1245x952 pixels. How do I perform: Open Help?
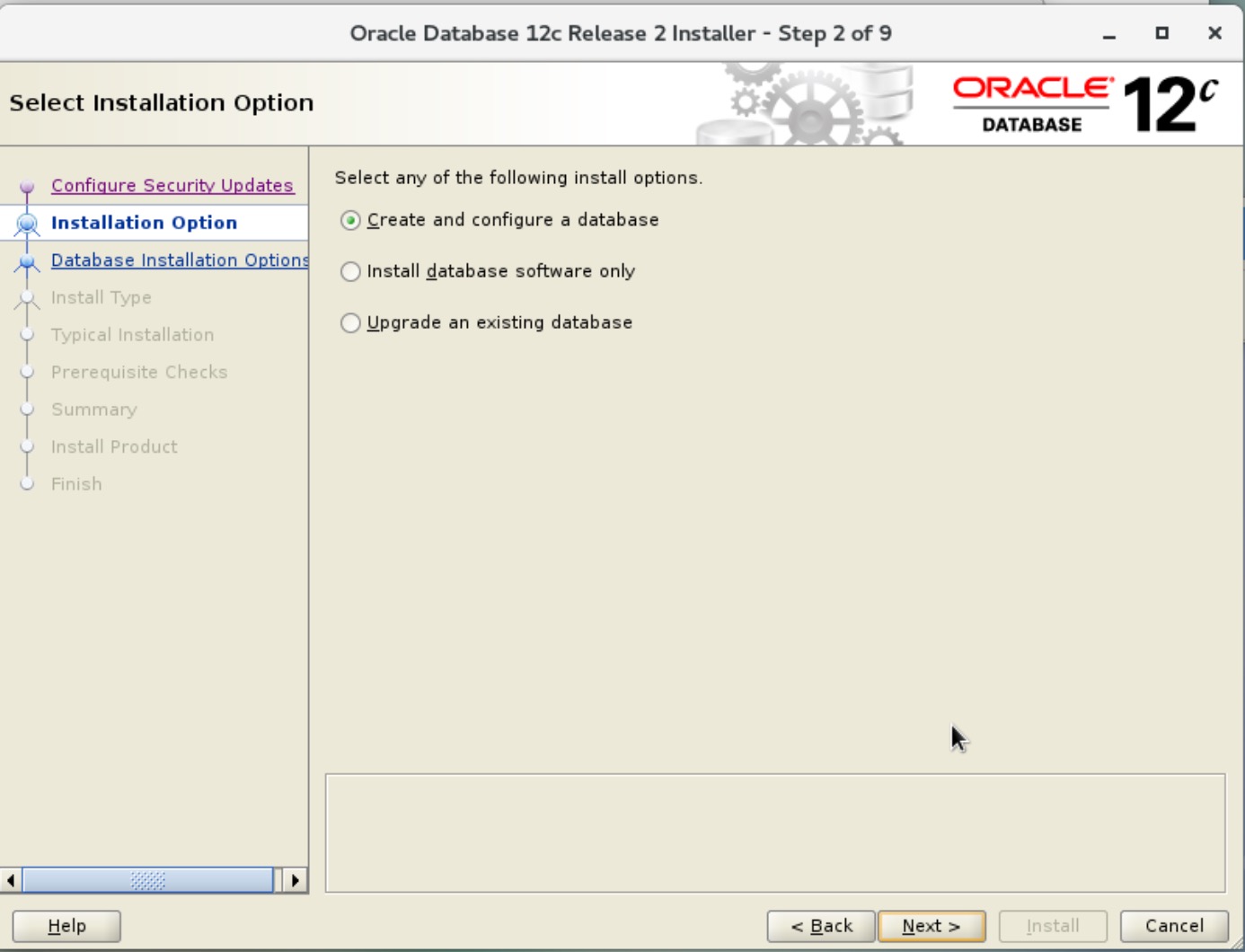pos(66,926)
